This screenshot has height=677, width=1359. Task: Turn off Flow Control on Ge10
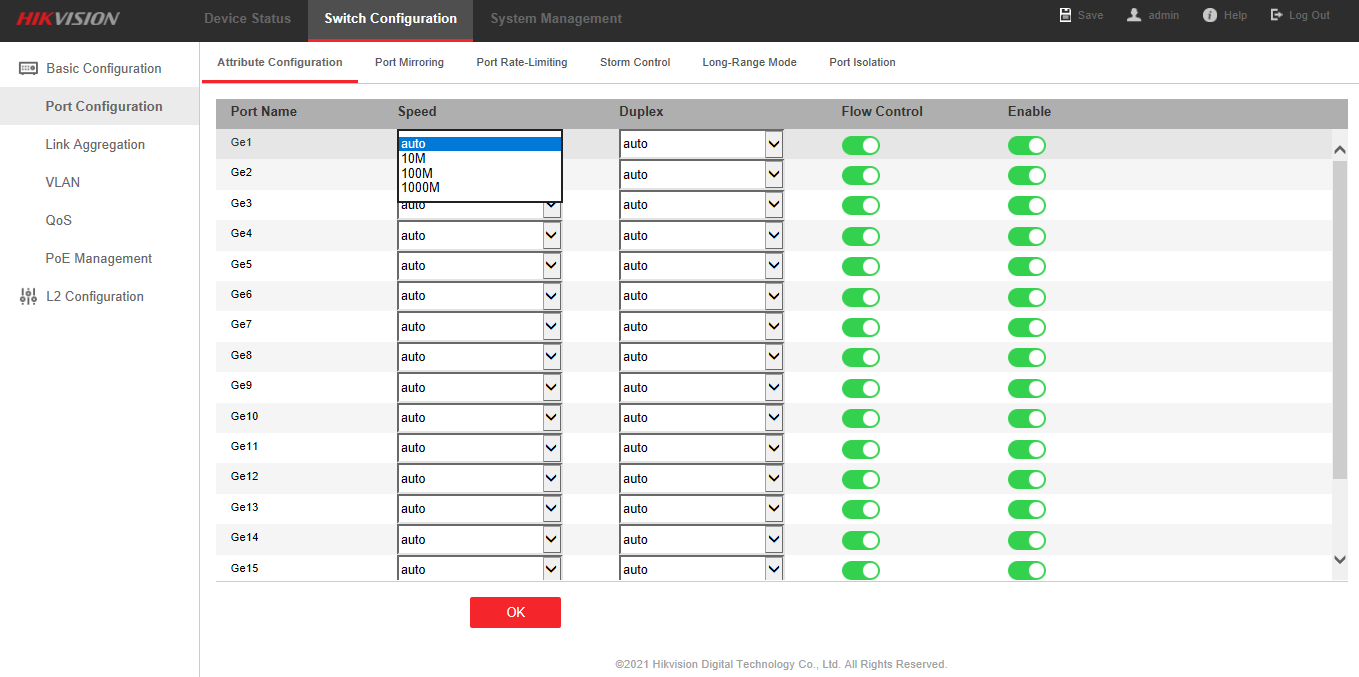860,418
